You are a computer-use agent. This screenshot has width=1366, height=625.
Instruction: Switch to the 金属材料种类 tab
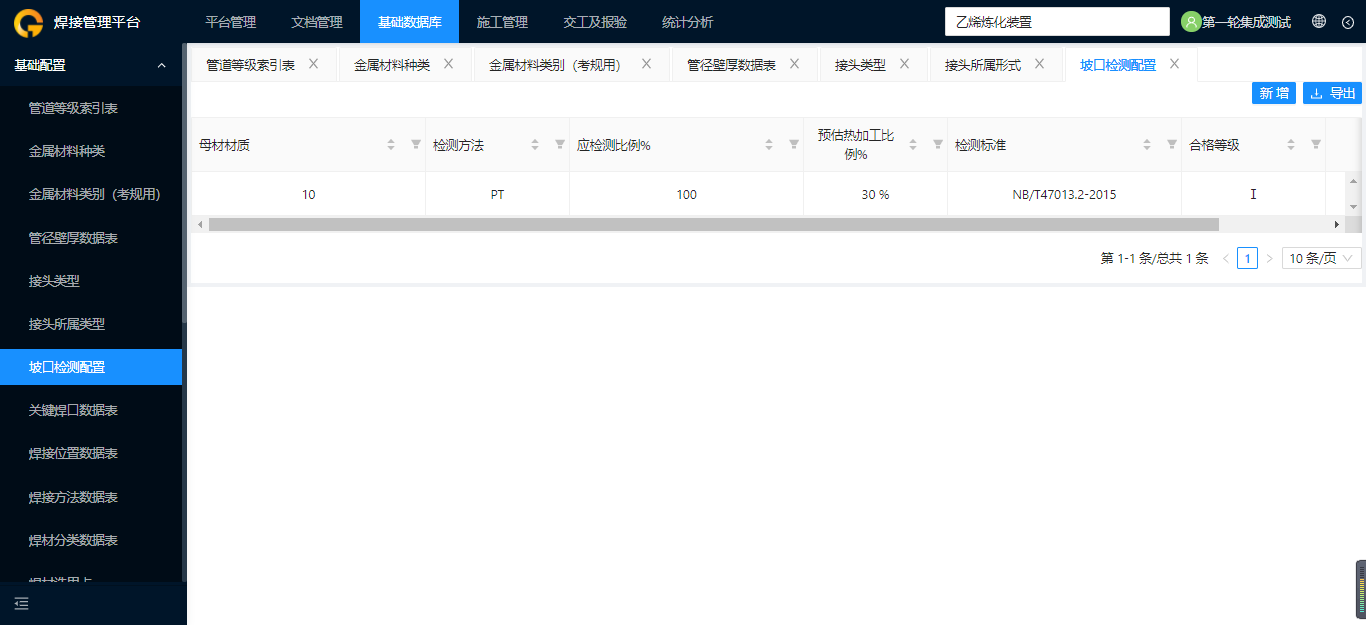tap(392, 65)
